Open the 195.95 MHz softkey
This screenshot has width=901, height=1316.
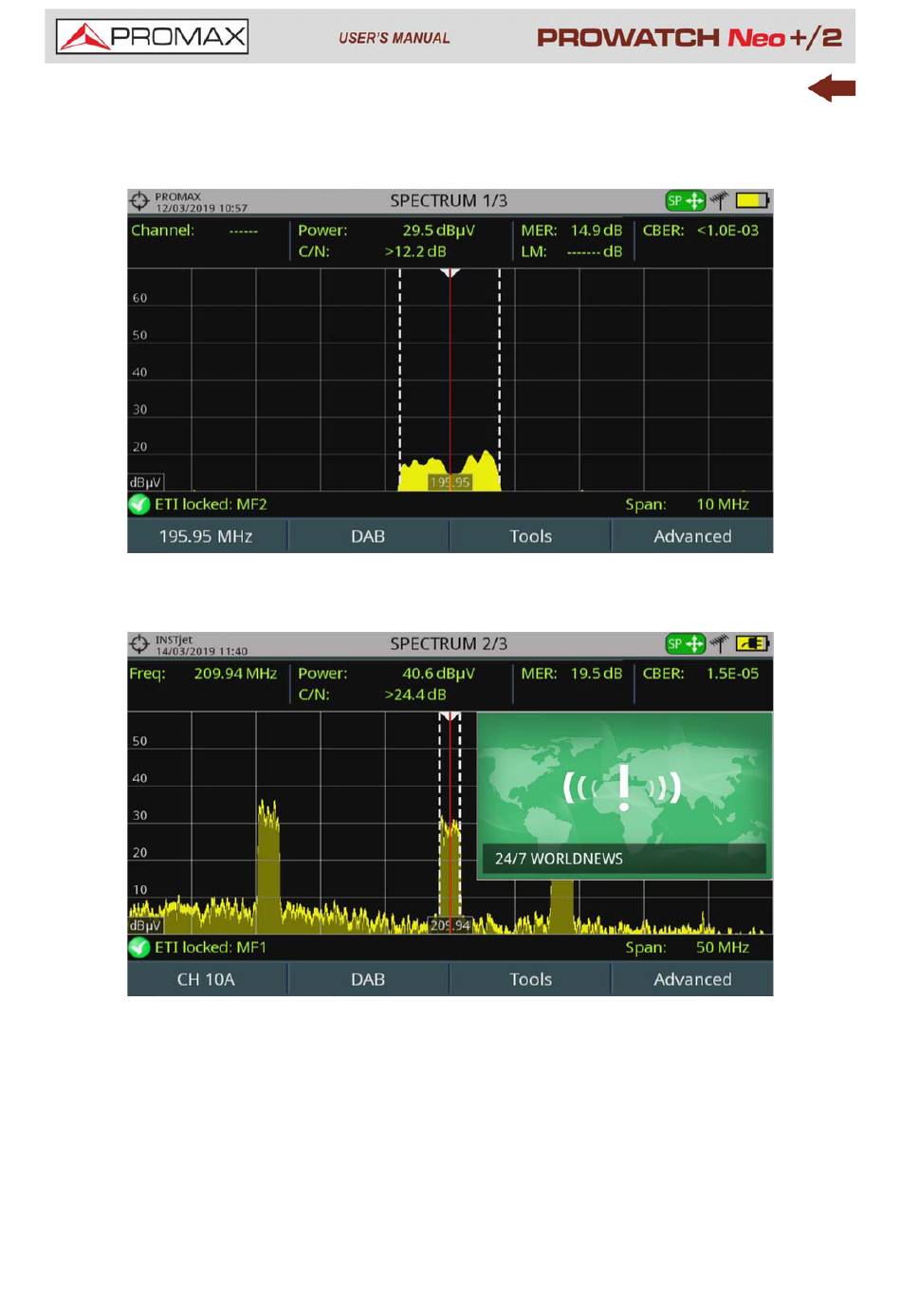coord(206,536)
